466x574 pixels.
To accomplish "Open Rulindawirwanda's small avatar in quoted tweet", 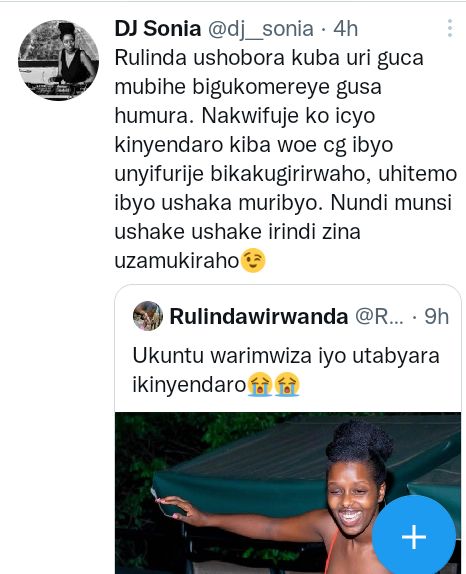I will pos(148,316).
